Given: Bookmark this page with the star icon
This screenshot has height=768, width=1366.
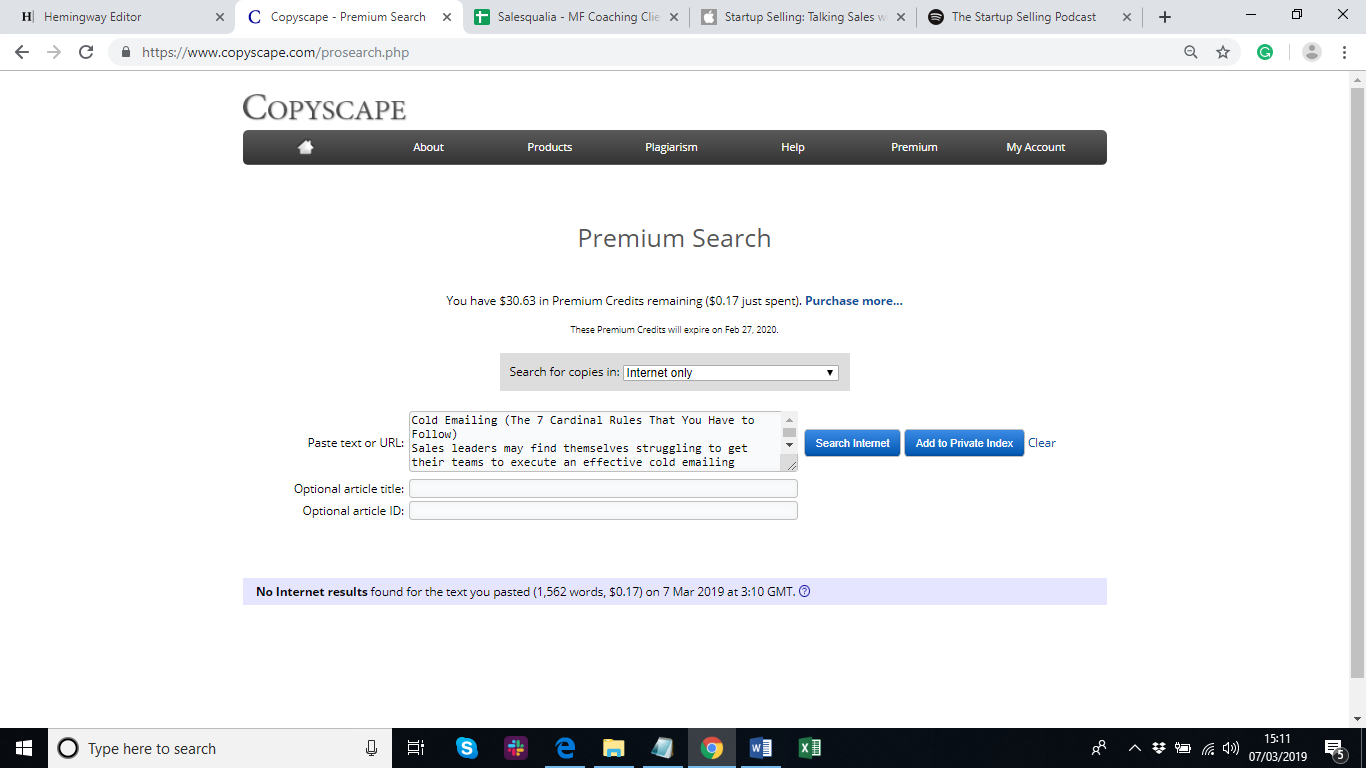Looking at the screenshot, I should (1223, 52).
